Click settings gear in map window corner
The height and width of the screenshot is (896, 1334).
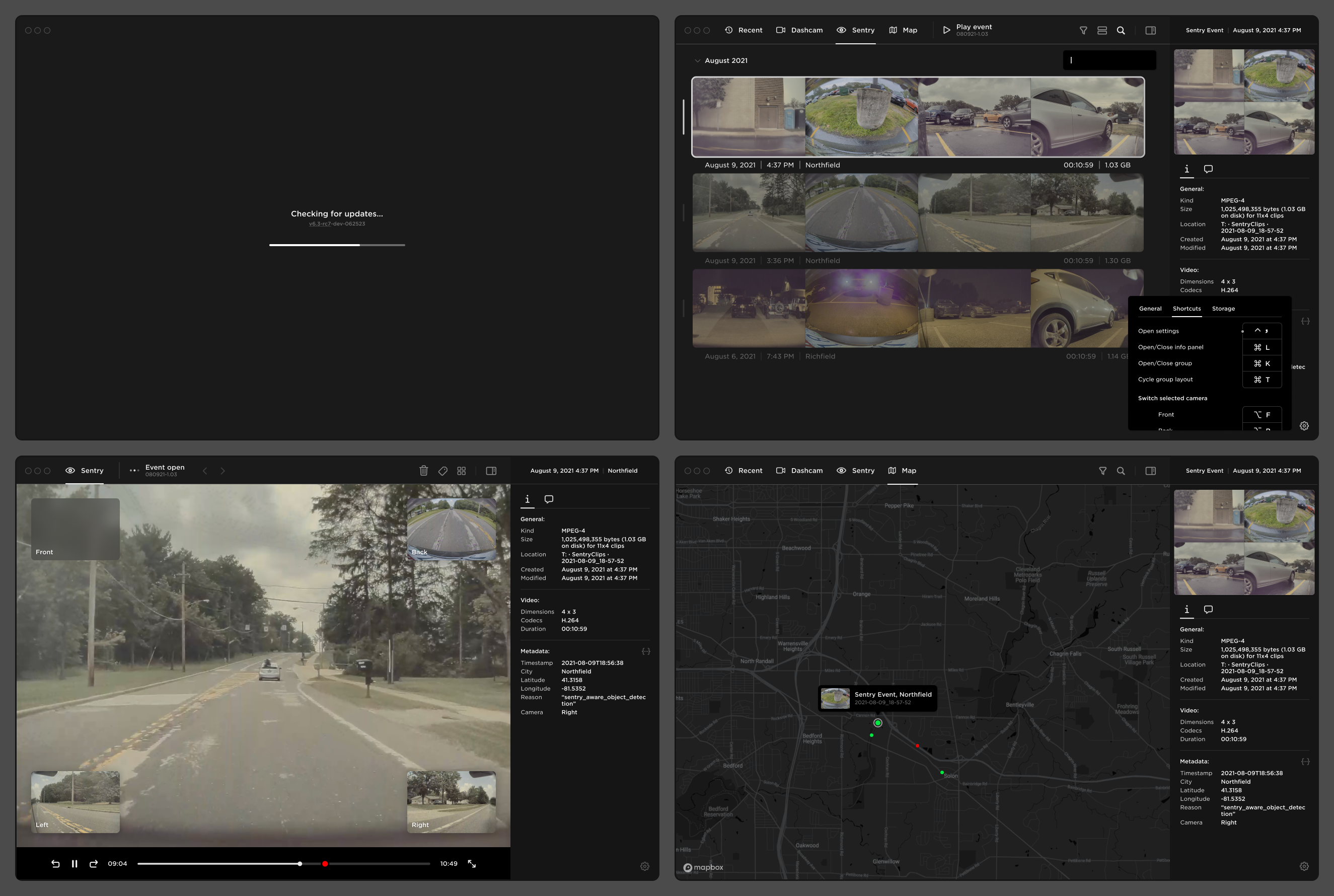point(1304,866)
